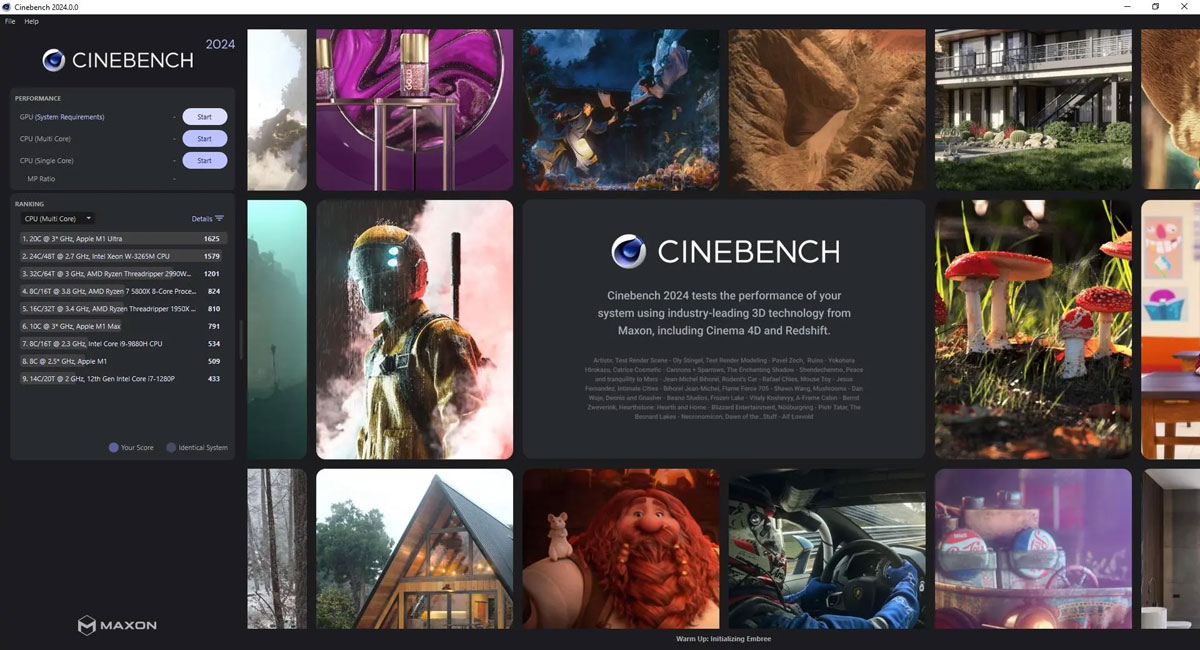
Task: Select the Threadripper 1950X ranking row
Action: 123,308
